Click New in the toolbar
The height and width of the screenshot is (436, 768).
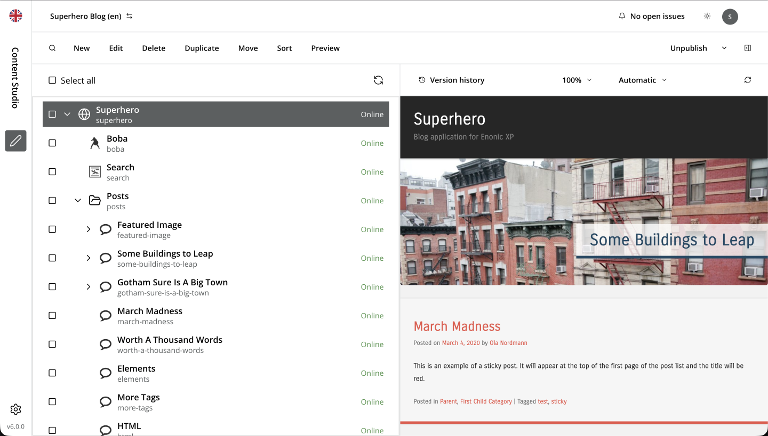(x=81, y=48)
